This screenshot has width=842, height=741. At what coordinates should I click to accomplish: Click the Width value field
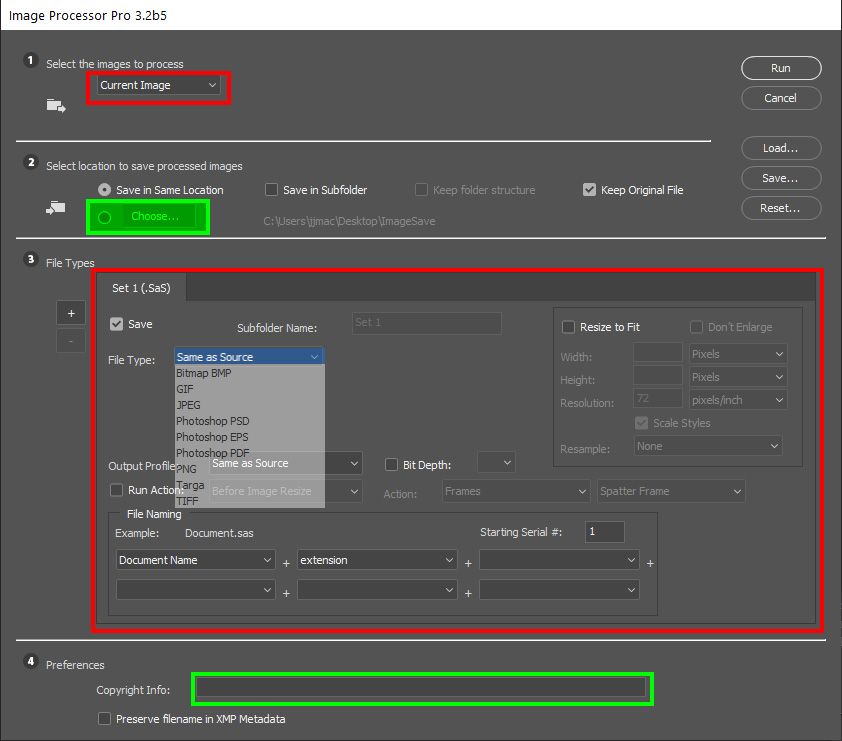point(658,354)
